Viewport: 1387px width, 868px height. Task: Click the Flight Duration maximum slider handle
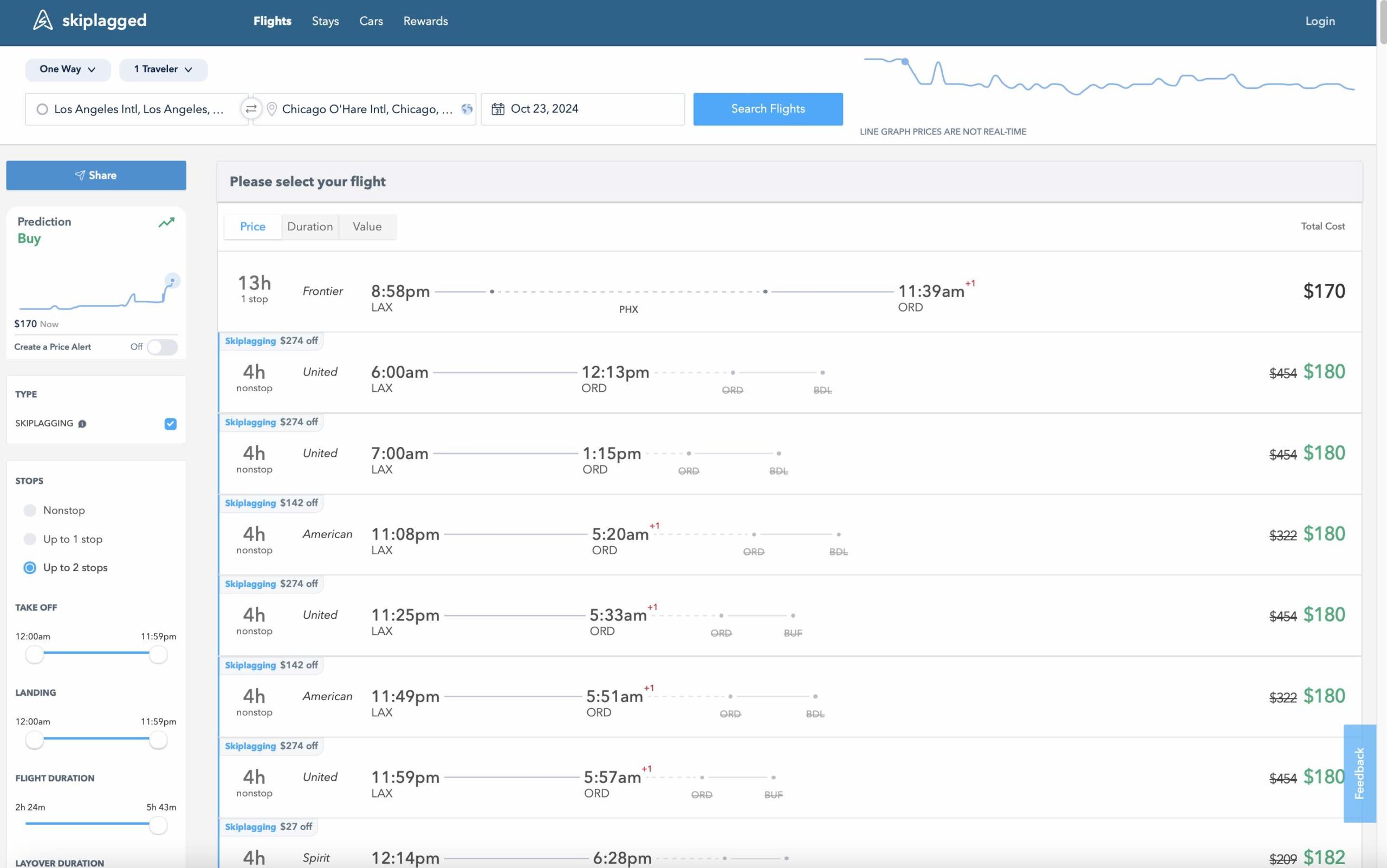pos(158,826)
